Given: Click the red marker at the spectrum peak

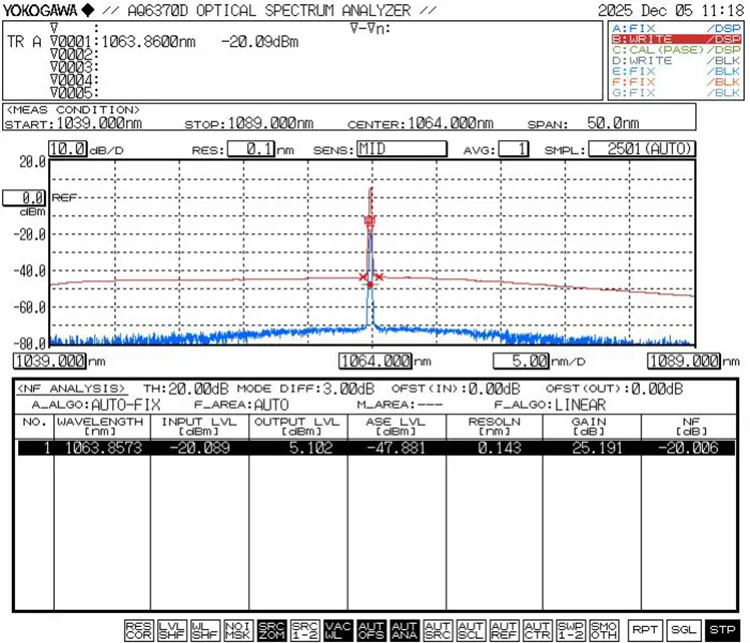Looking at the screenshot, I should pos(369,222).
